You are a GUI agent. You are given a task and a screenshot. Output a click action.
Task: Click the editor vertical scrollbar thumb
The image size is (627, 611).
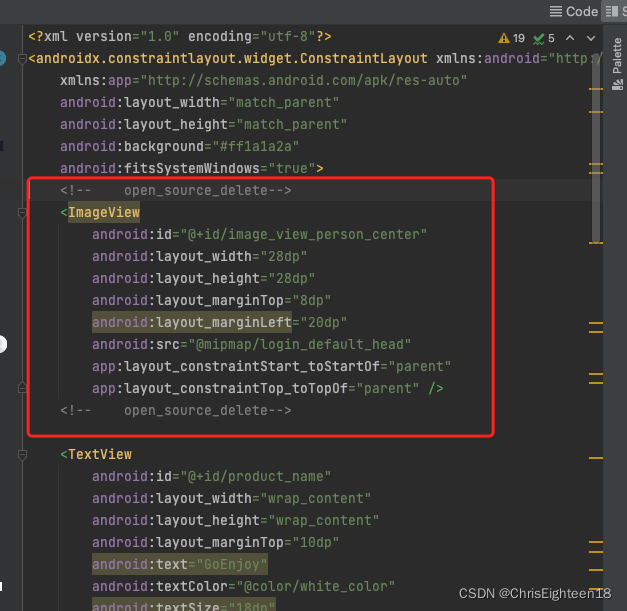[x=595, y=148]
